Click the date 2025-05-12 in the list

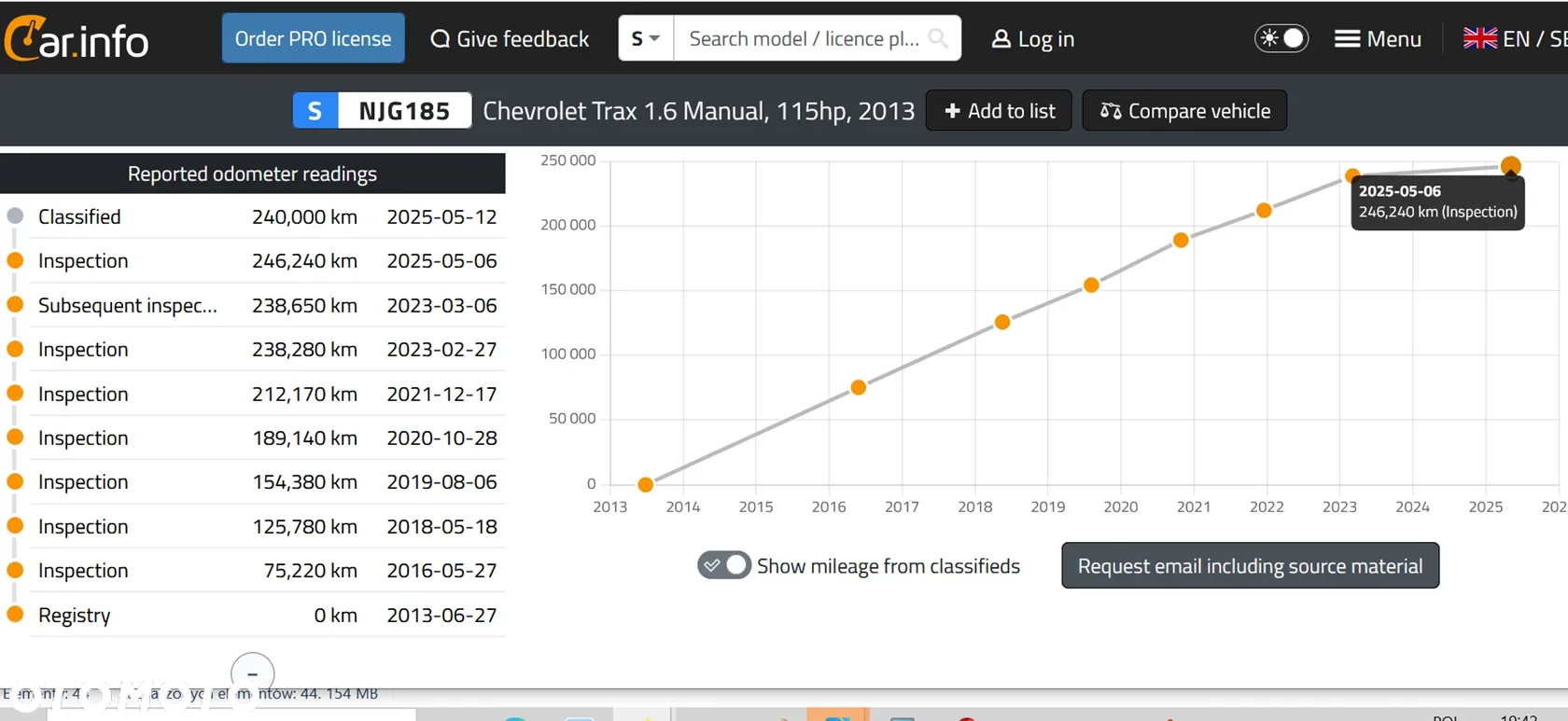click(441, 216)
